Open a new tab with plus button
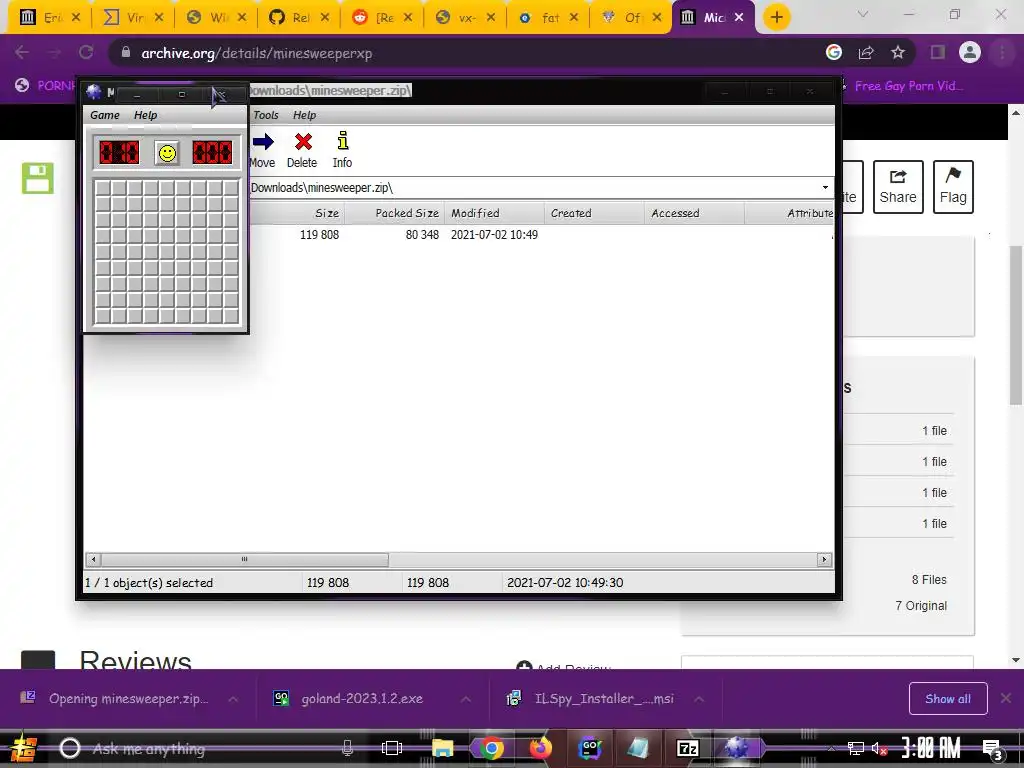Image resolution: width=1024 pixels, height=768 pixels. (x=776, y=18)
